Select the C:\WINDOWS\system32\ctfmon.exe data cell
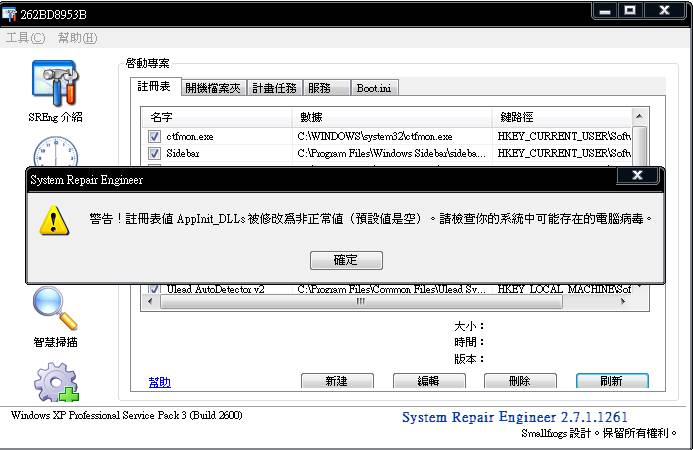Screen dimensions: 693x450 pyautogui.click(x=375, y=136)
